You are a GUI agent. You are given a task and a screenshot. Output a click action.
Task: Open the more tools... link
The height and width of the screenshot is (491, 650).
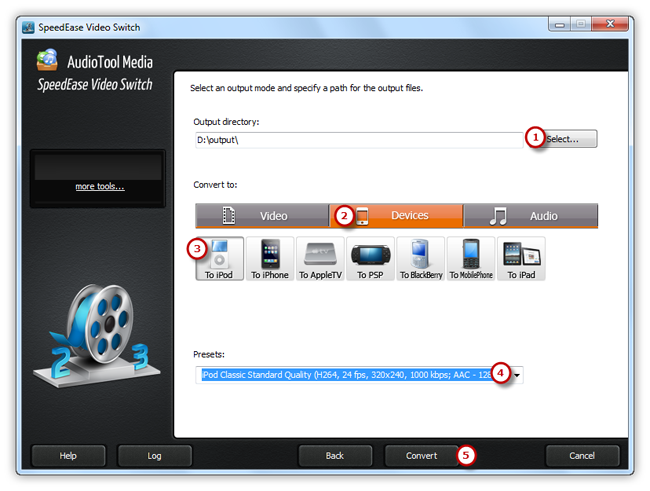100,186
